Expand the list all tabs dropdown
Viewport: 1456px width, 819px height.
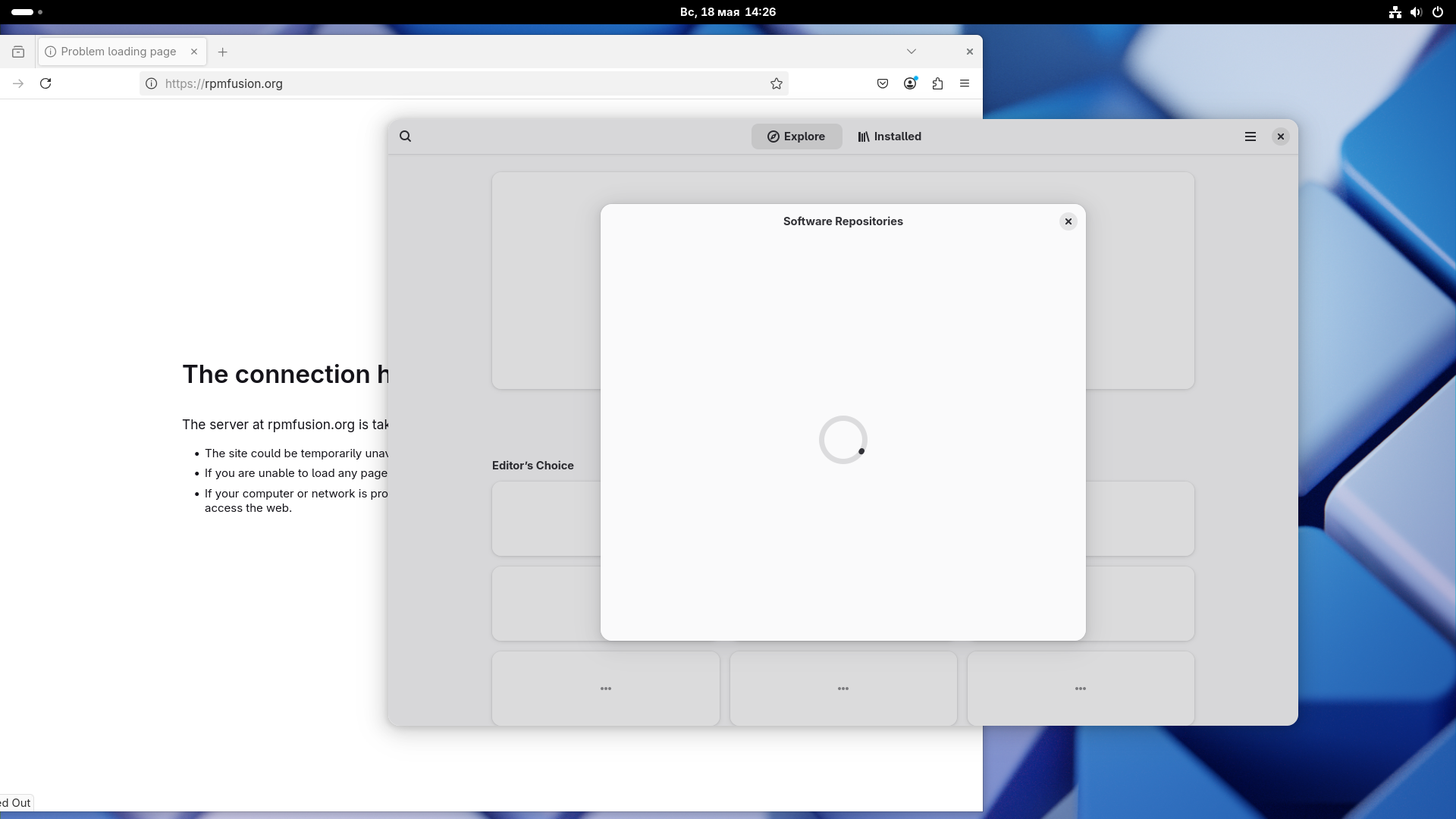(912, 52)
